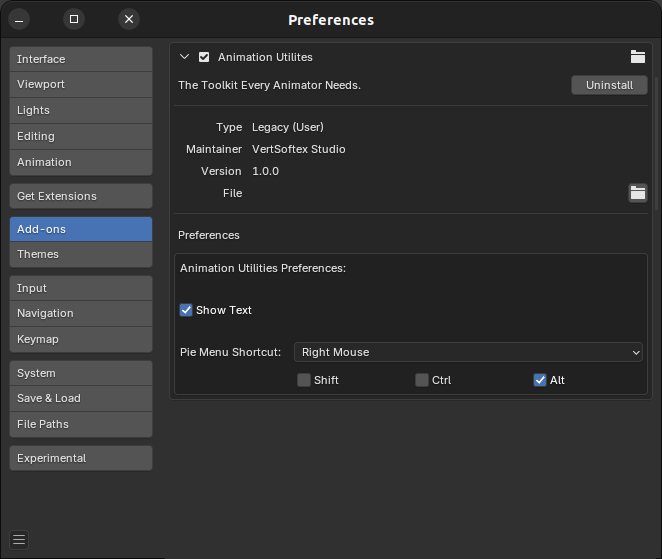Screen dimensions: 662x559
Task: Disable the Animation Utilites add-on checkbox
Action: click(x=204, y=57)
